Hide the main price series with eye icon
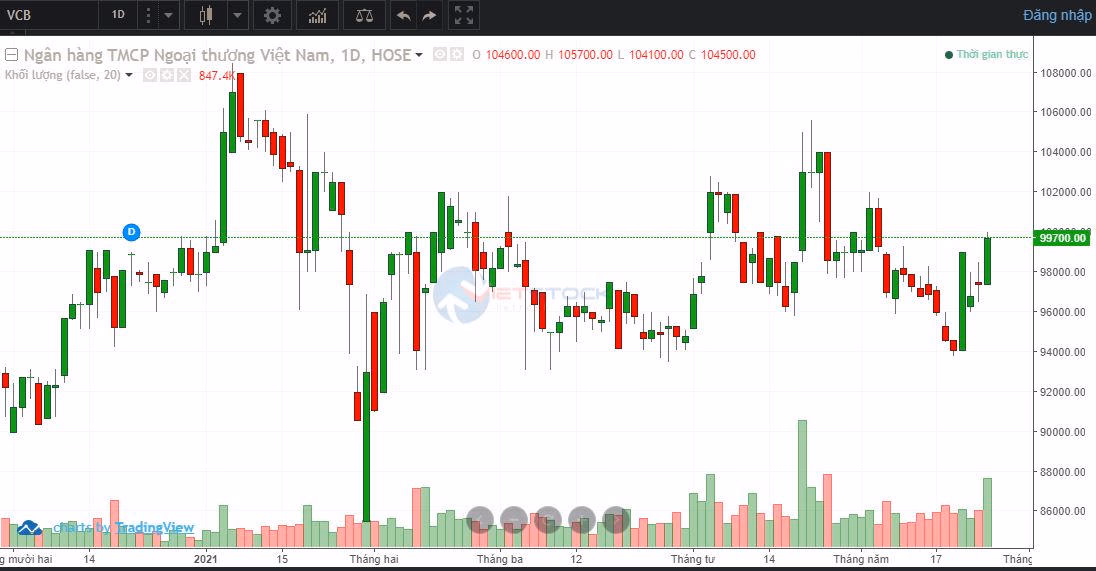The height and width of the screenshot is (571, 1096). [438, 55]
